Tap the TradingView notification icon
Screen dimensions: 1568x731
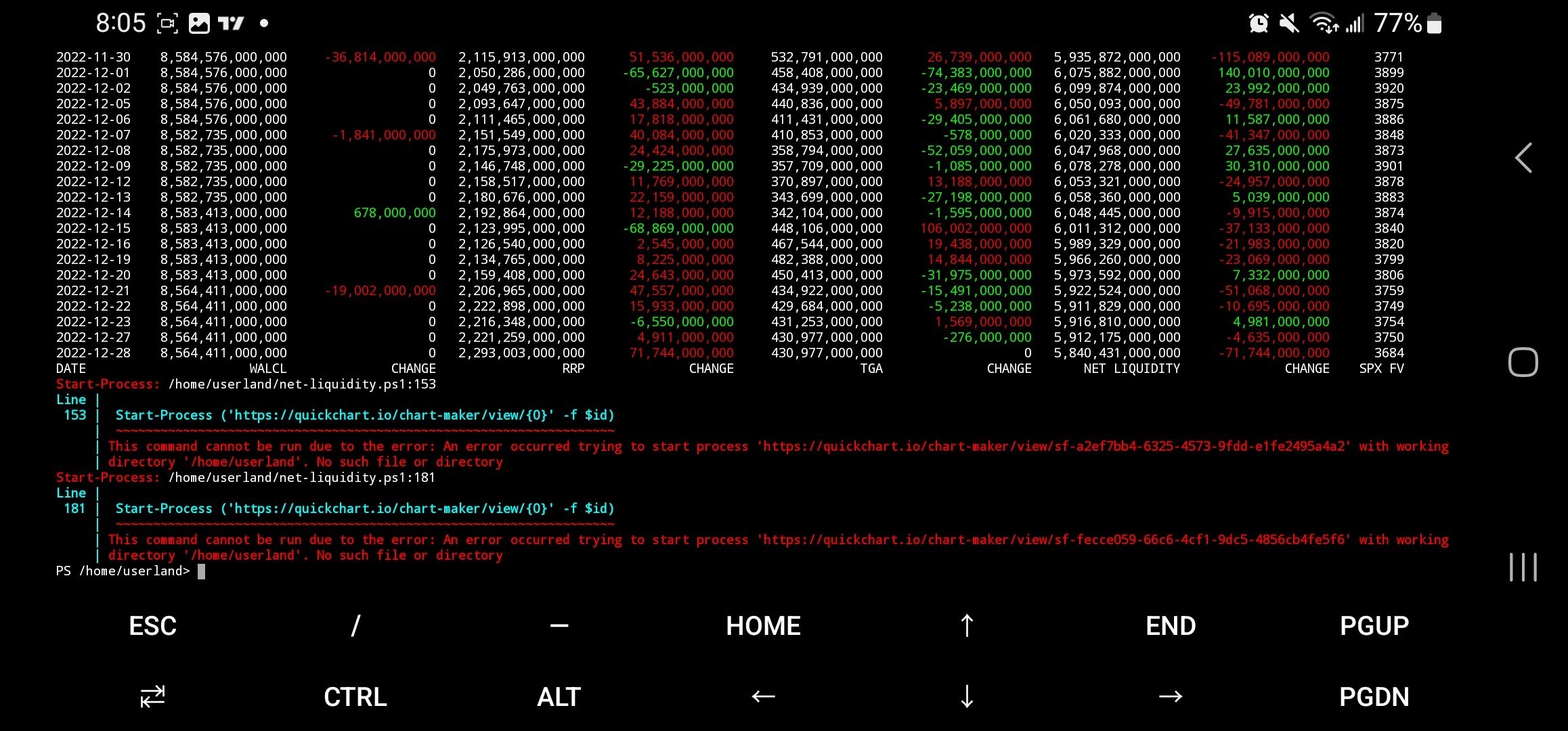tap(231, 24)
